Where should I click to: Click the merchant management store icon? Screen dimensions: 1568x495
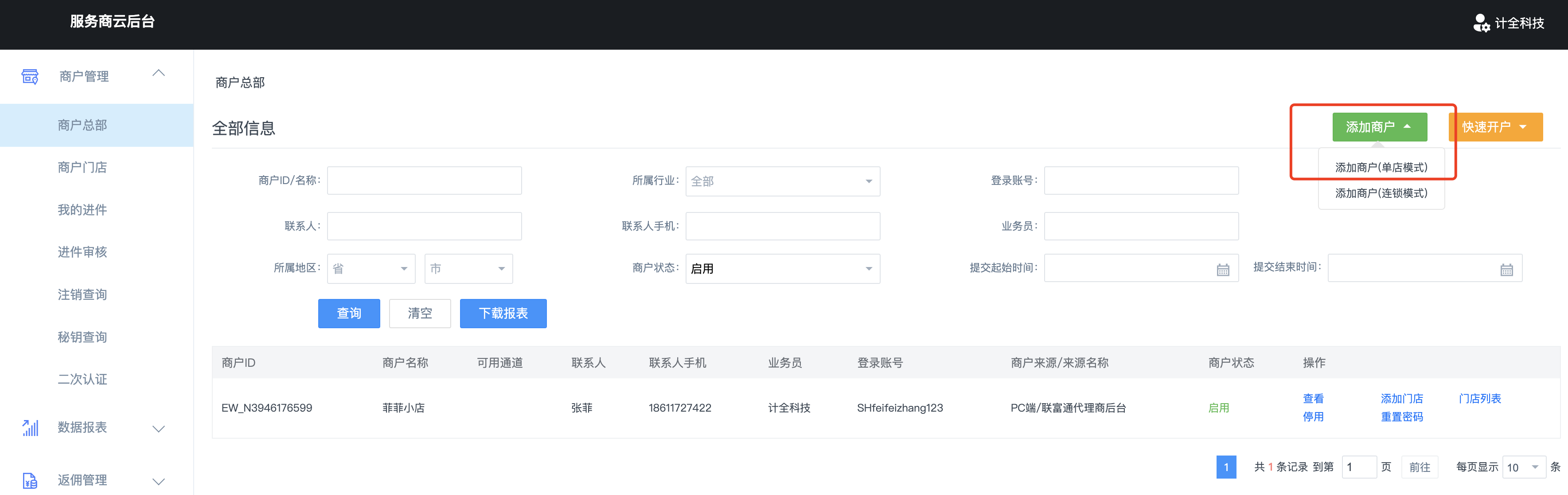click(30, 76)
